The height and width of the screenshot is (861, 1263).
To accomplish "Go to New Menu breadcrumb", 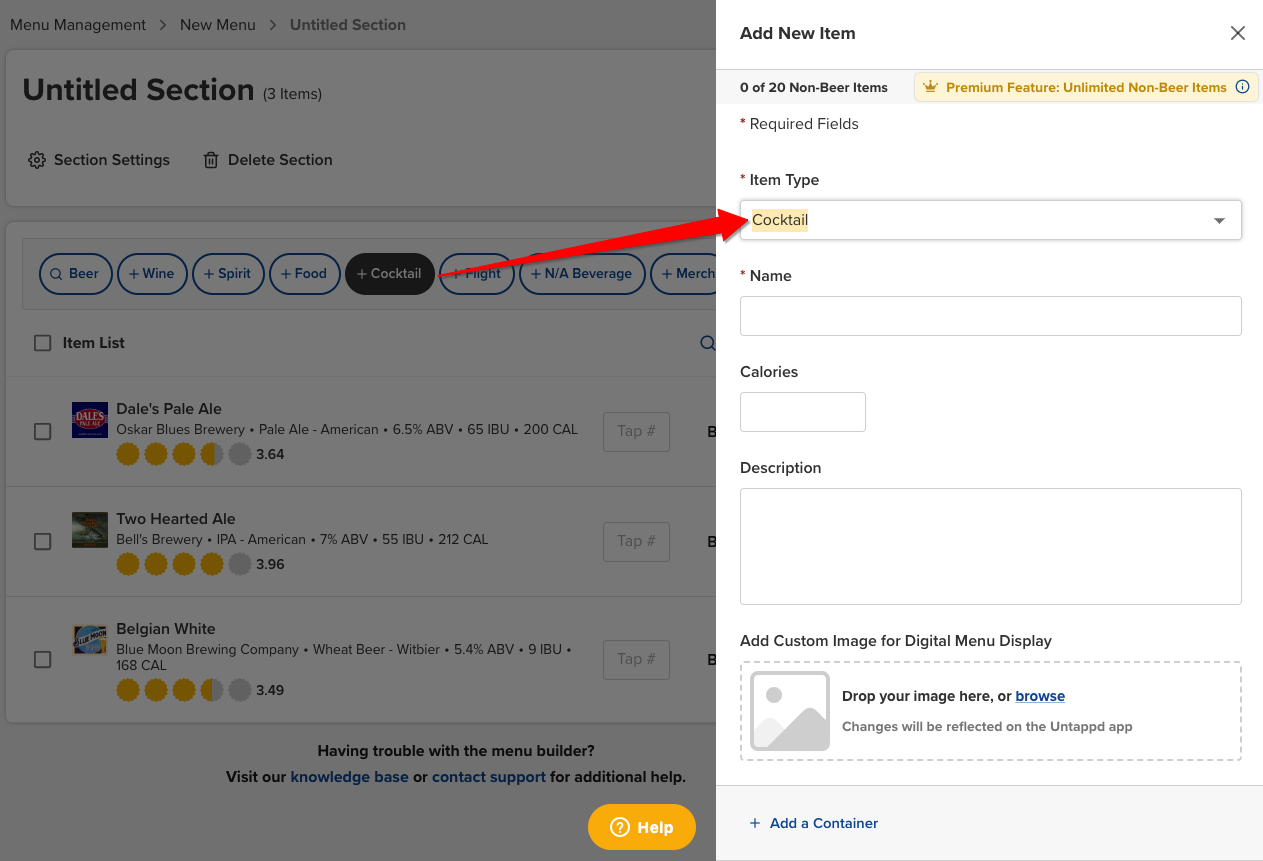I will [218, 25].
